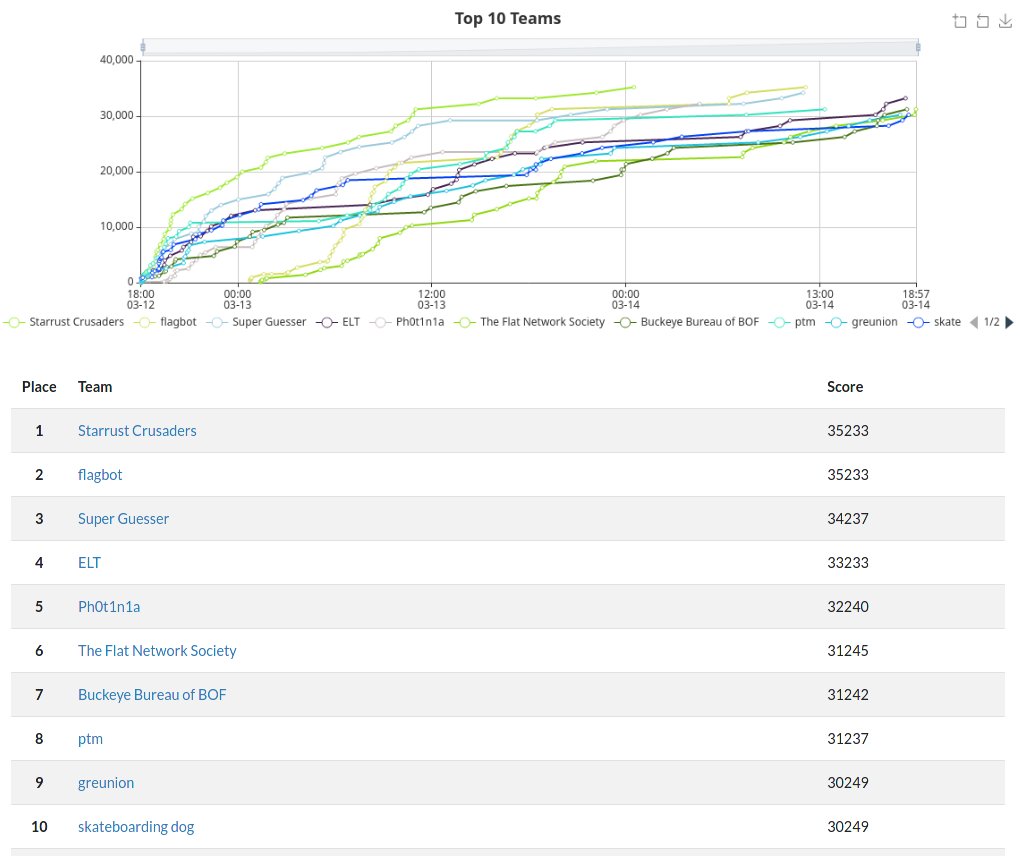This screenshot has height=856, width=1020.
Task: Open Super Guesser team link
Action: [124, 518]
